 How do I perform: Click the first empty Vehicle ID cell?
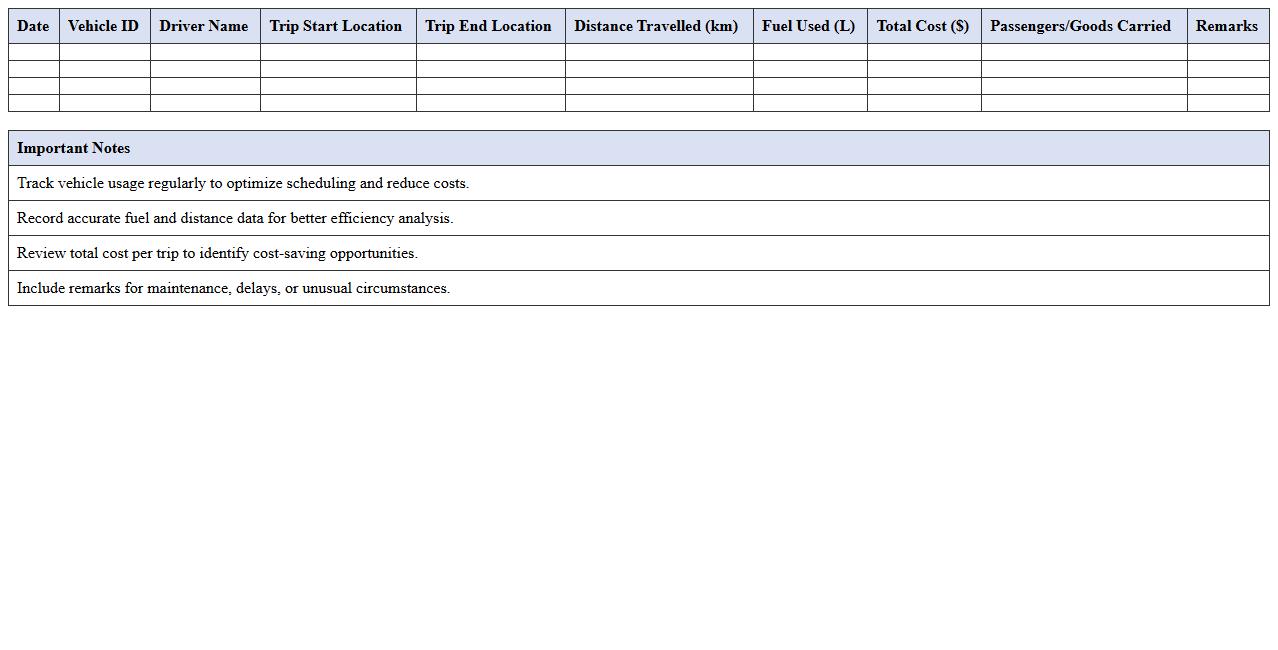(x=103, y=52)
